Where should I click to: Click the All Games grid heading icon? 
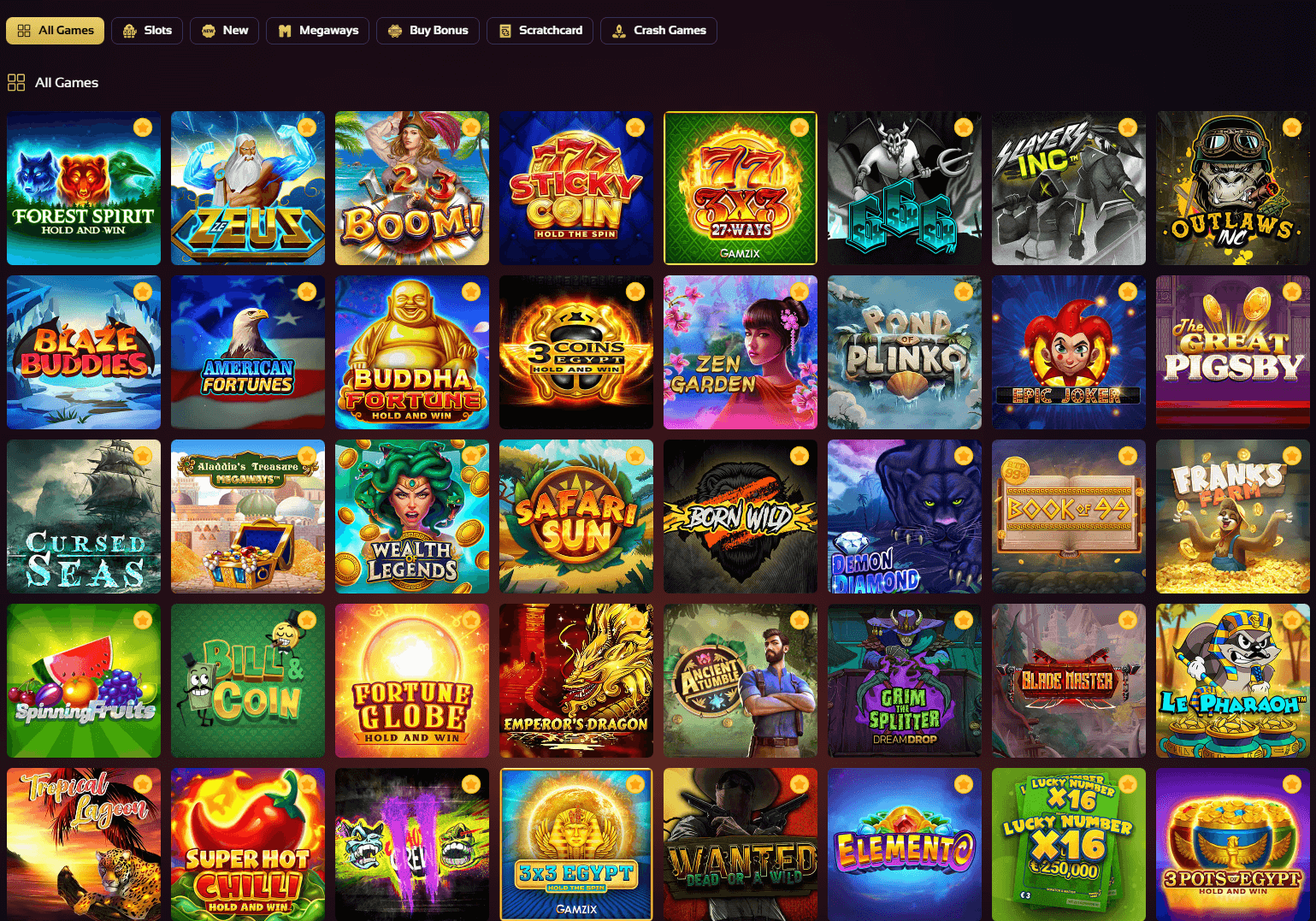click(x=16, y=82)
